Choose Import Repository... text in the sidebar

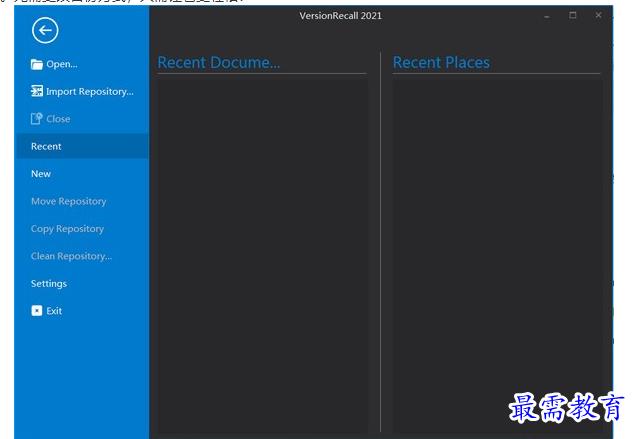pos(90,92)
